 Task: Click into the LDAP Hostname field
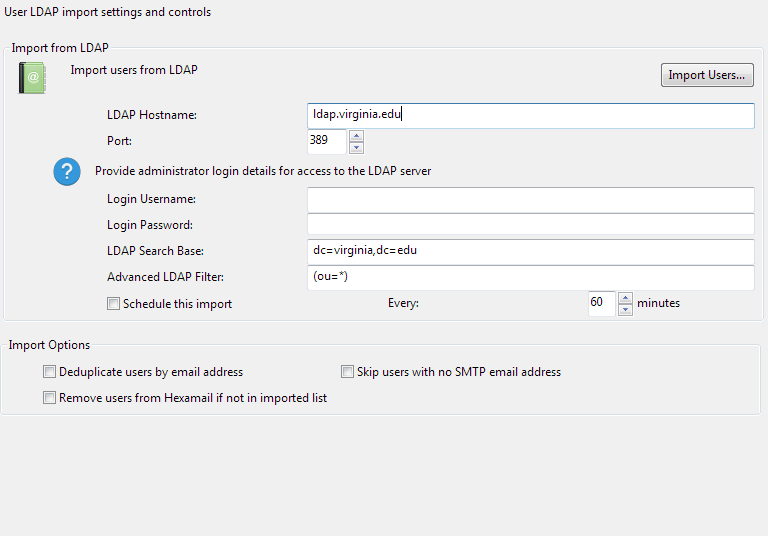[x=530, y=115]
